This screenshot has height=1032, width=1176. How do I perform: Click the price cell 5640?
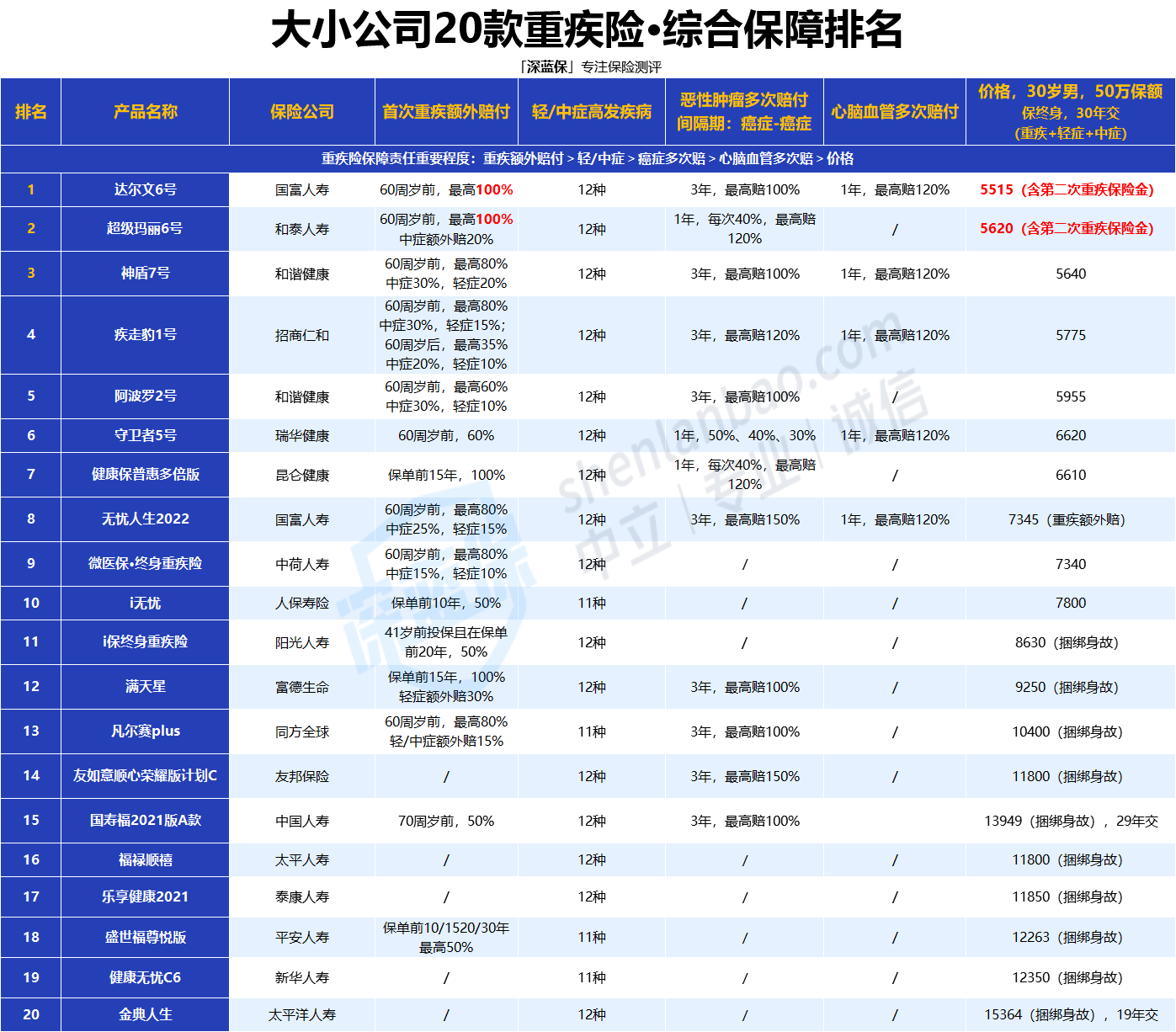(1071, 274)
